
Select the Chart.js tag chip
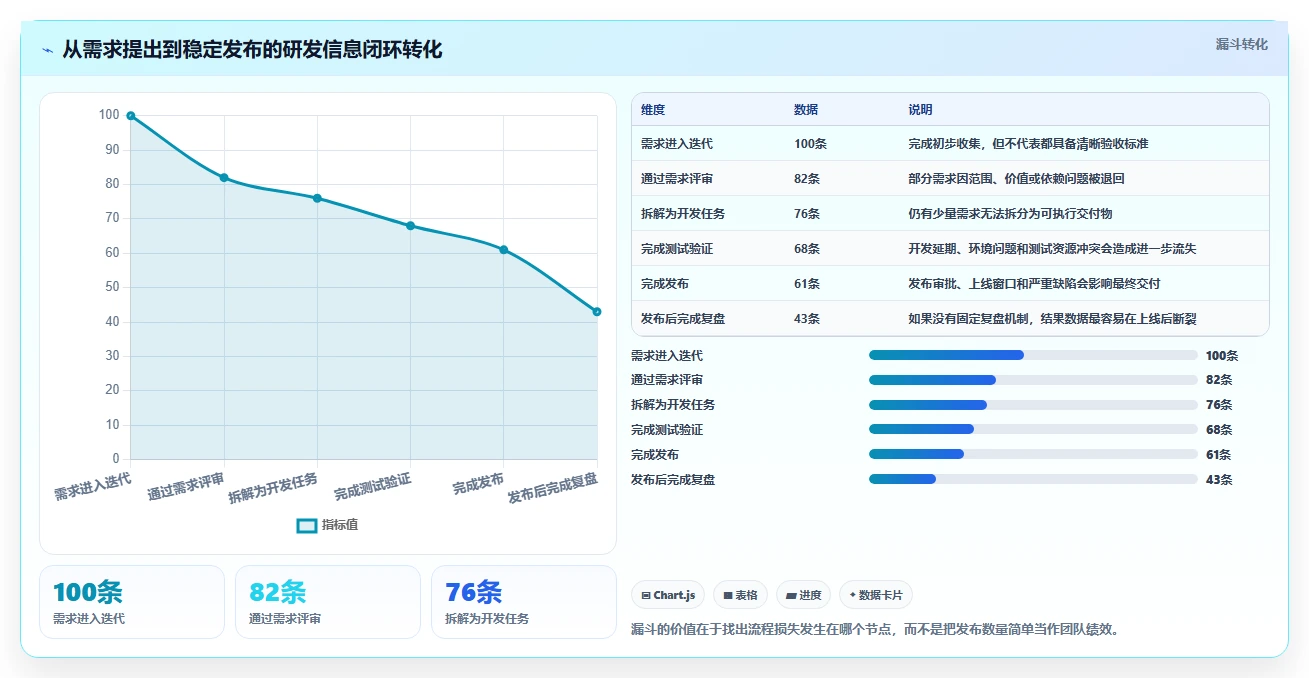click(668, 595)
